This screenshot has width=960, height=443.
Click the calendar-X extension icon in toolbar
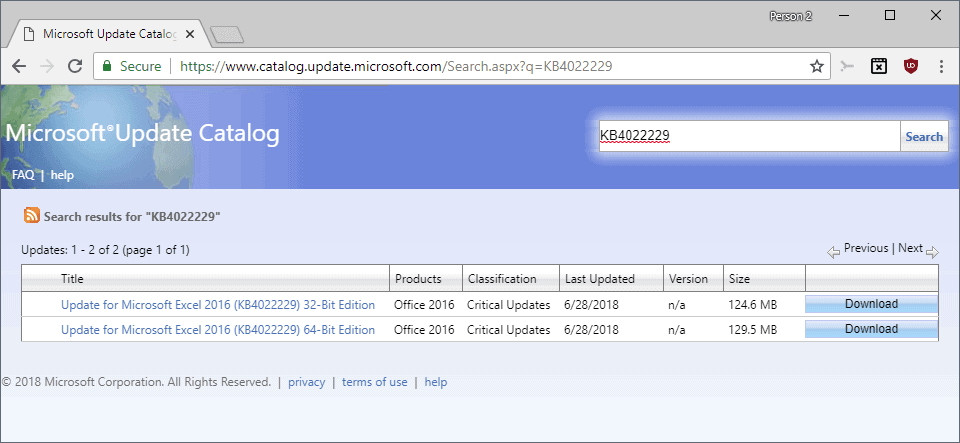click(879, 66)
